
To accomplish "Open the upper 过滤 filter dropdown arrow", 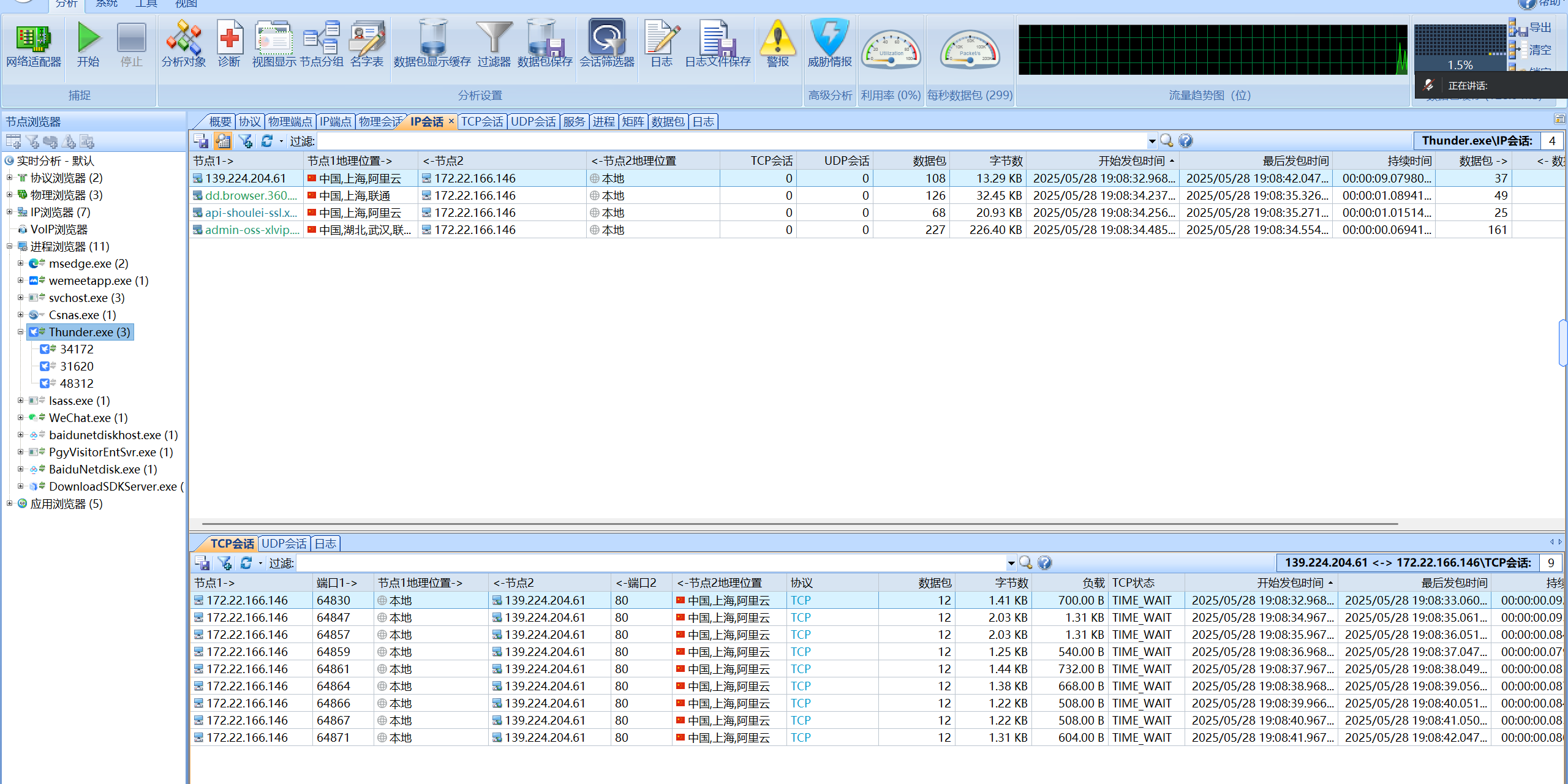I will coord(1151,141).
